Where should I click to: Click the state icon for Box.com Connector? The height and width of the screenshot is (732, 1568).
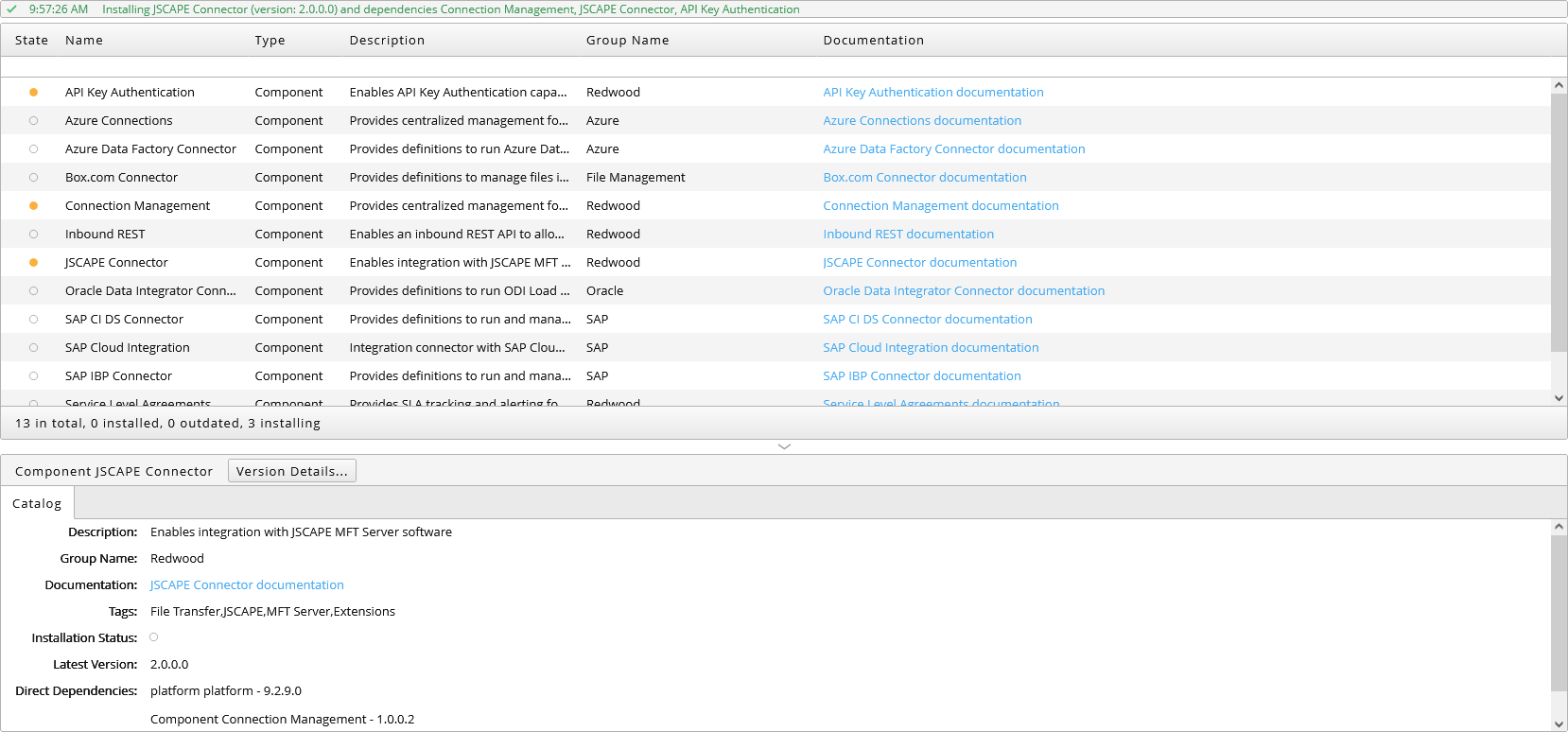pyautogui.click(x=33, y=178)
